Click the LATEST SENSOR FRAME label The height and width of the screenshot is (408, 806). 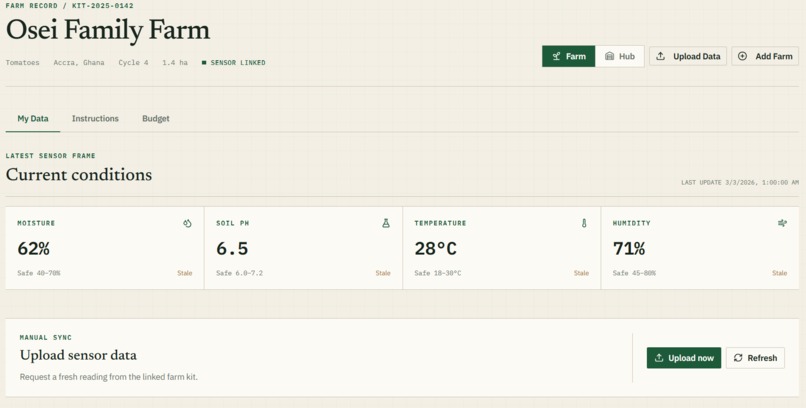(50, 156)
